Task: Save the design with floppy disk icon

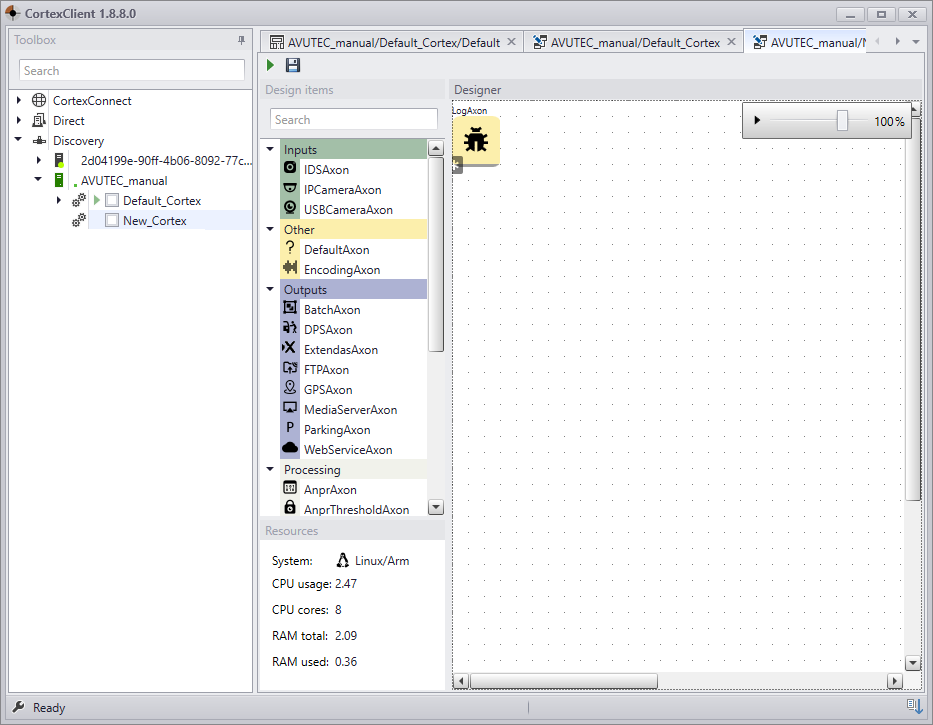Action: pos(293,65)
